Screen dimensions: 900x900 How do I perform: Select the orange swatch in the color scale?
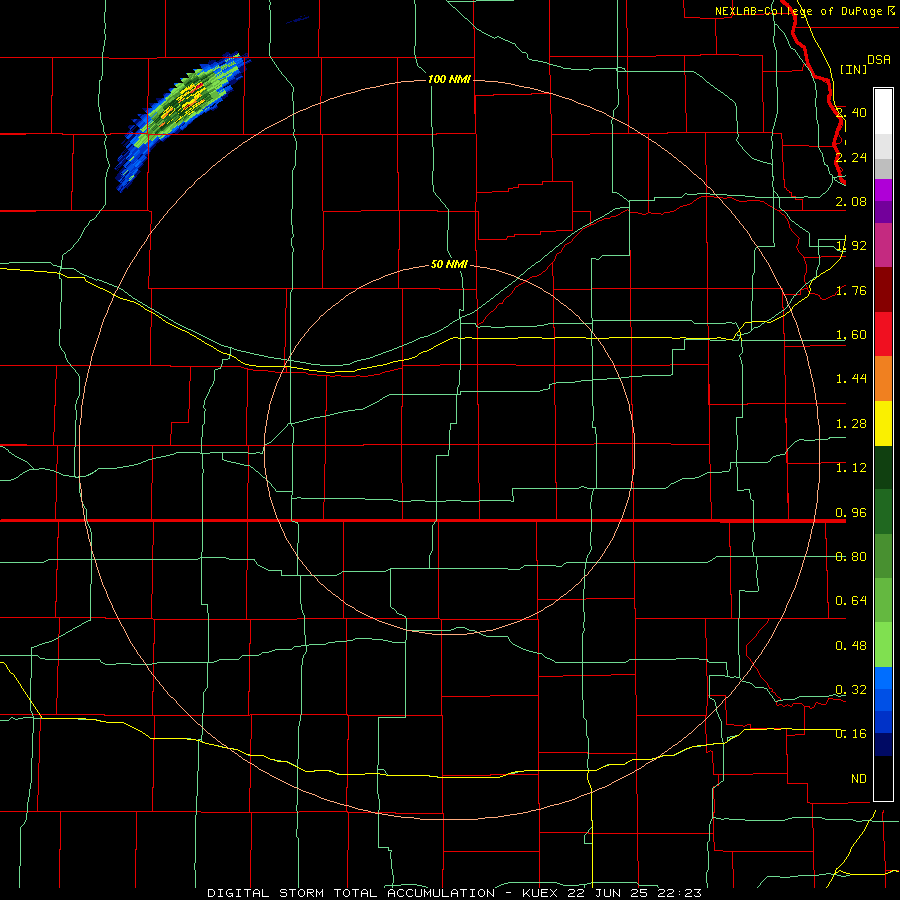point(883,379)
